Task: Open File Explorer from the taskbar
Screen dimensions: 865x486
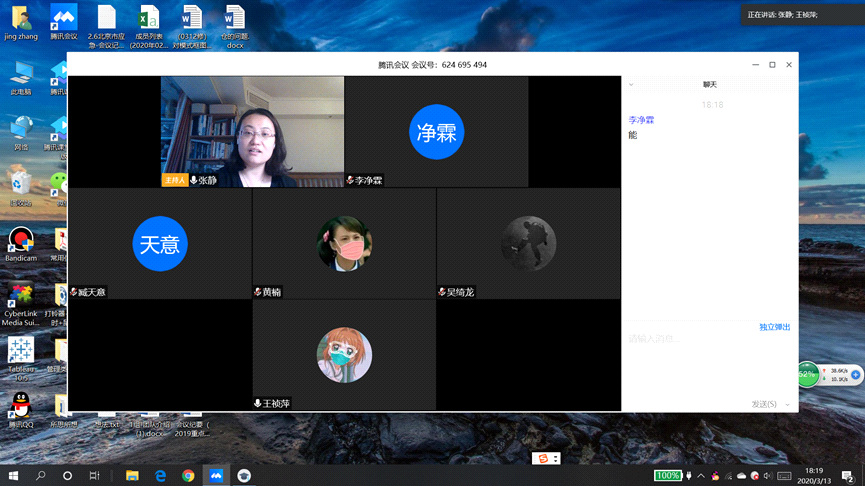Action: coord(132,476)
